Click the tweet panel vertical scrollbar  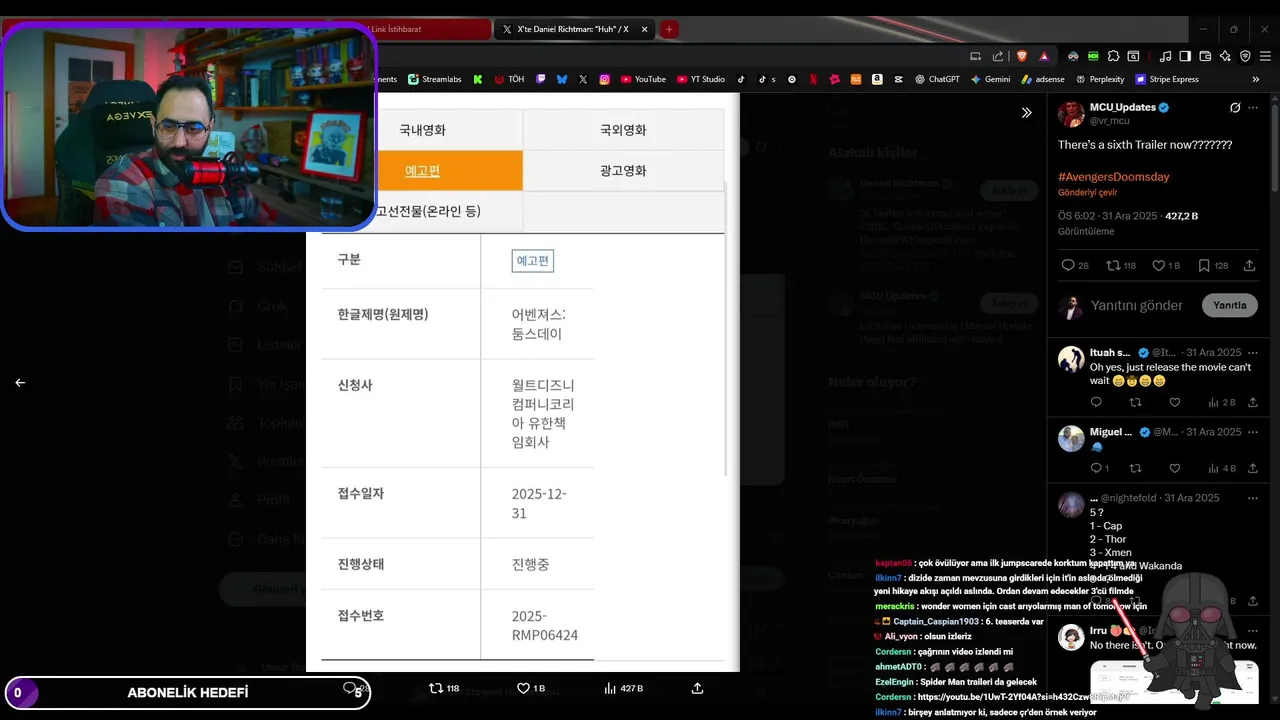1275,145
